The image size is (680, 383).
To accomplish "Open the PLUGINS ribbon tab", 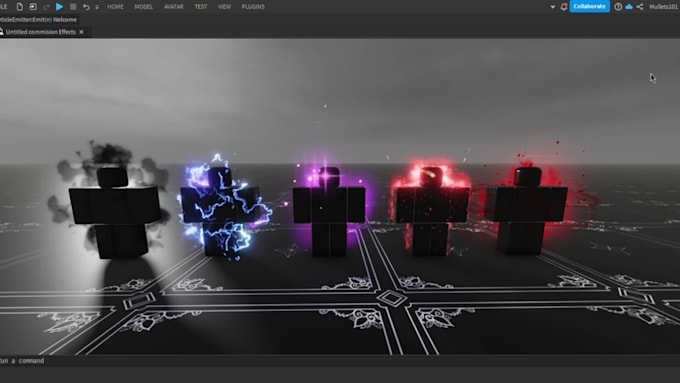I will [x=253, y=7].
